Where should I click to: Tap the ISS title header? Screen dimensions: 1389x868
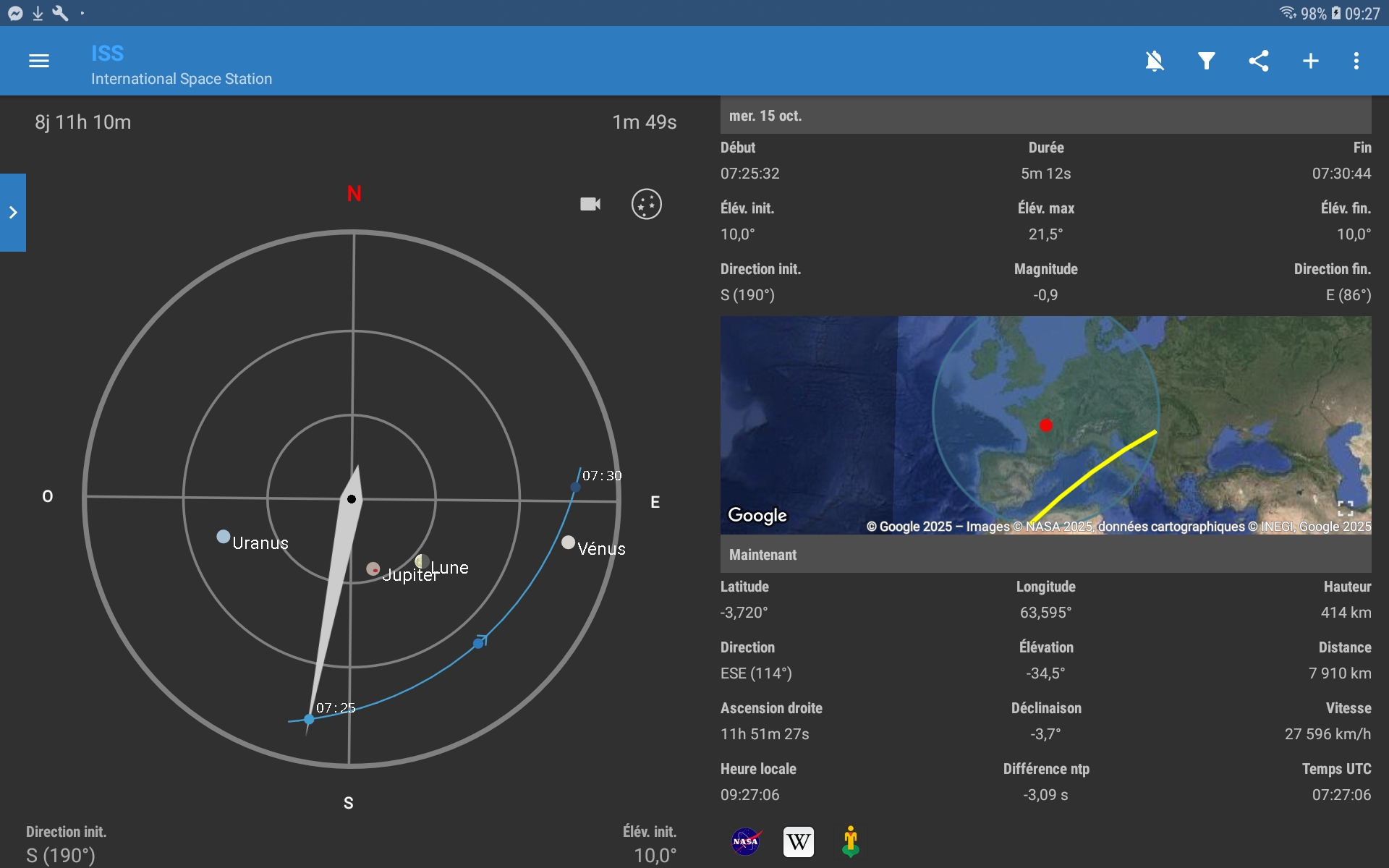point(107,54)
